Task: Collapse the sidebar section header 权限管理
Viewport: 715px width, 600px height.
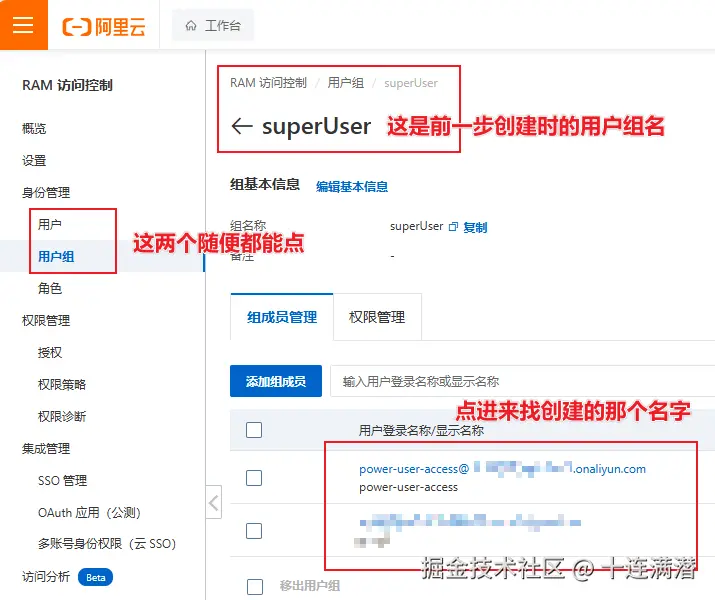Action: 46,321
